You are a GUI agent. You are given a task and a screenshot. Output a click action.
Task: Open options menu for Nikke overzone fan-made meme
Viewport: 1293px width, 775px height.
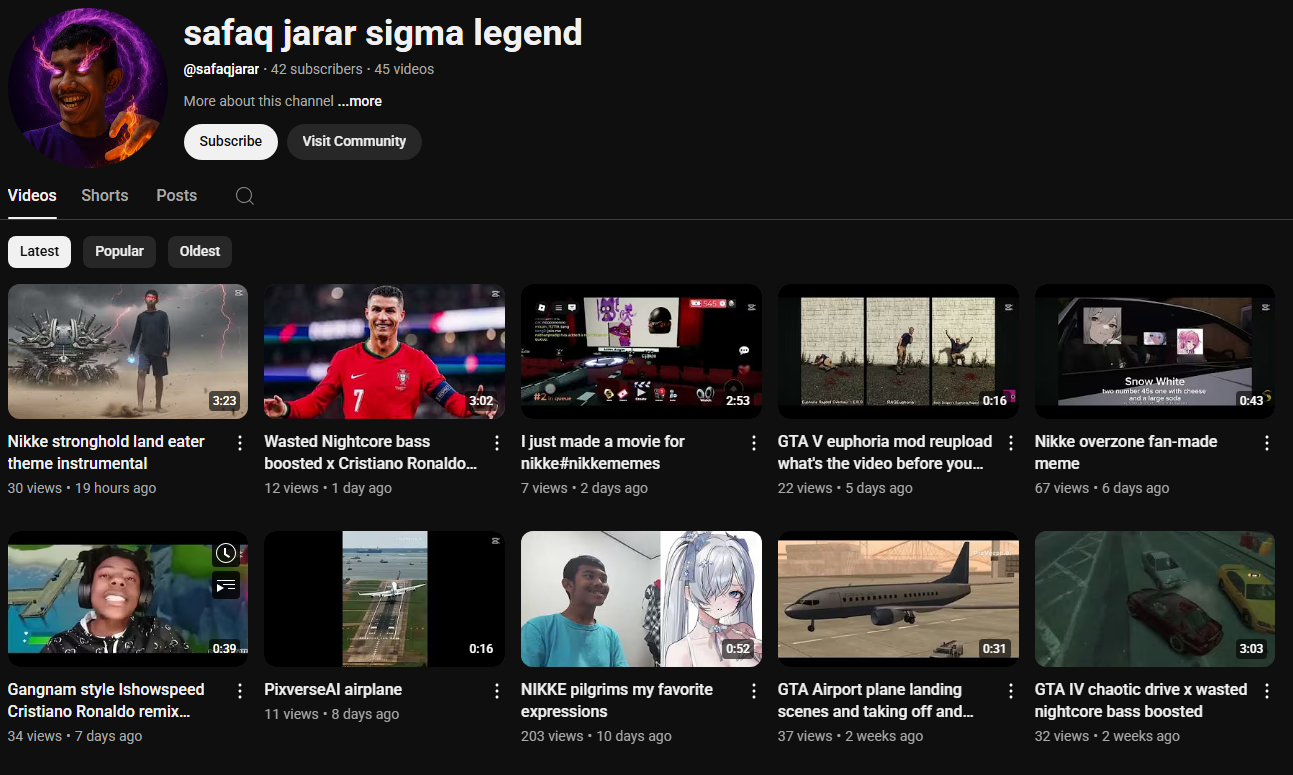click(1267, 443)
